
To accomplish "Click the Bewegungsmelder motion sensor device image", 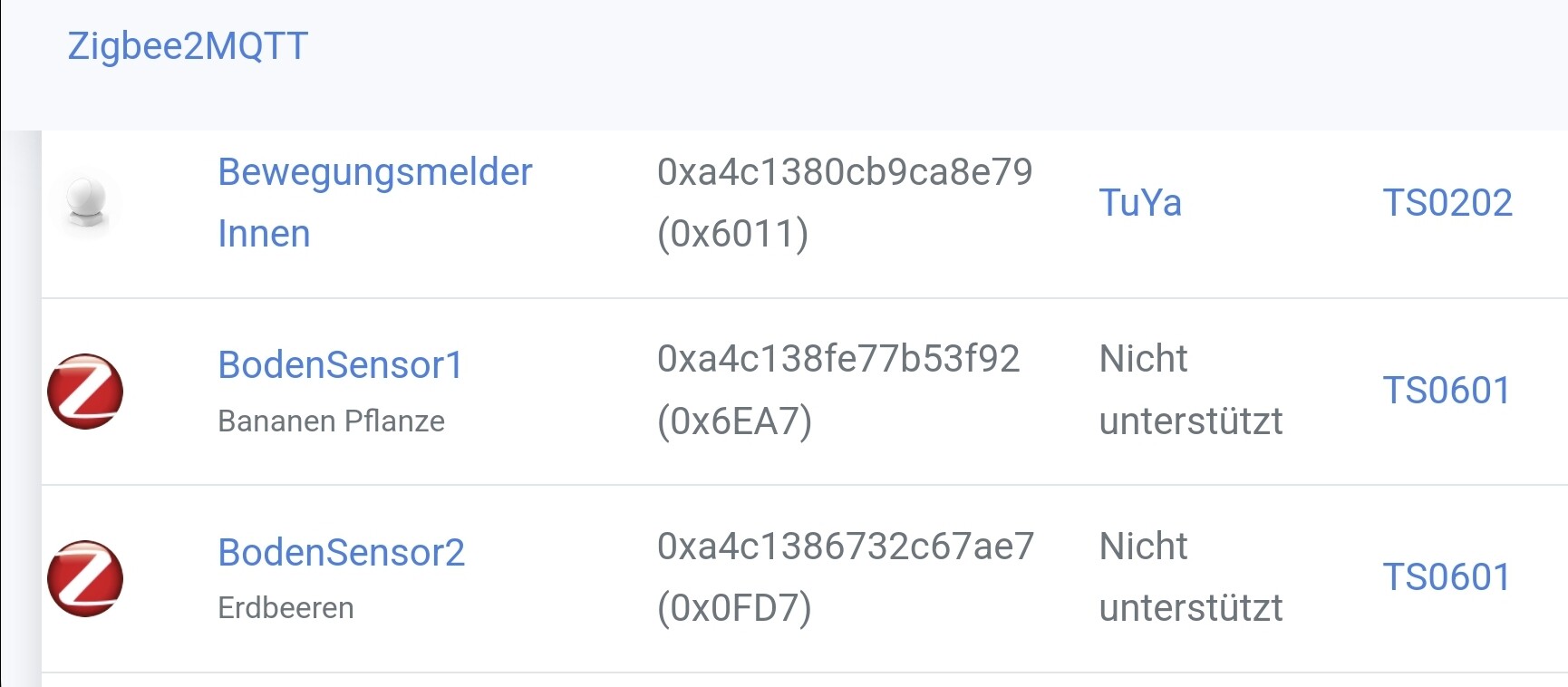I will point(87,204).
